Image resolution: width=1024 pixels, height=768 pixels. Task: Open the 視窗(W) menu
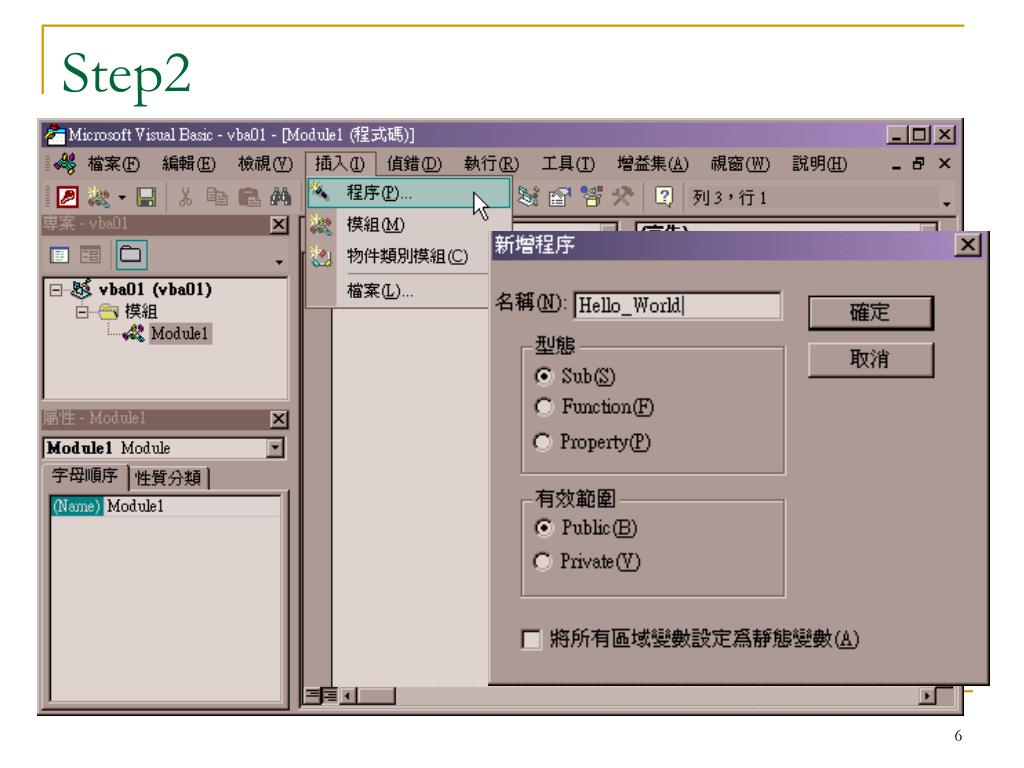[740, 163]
